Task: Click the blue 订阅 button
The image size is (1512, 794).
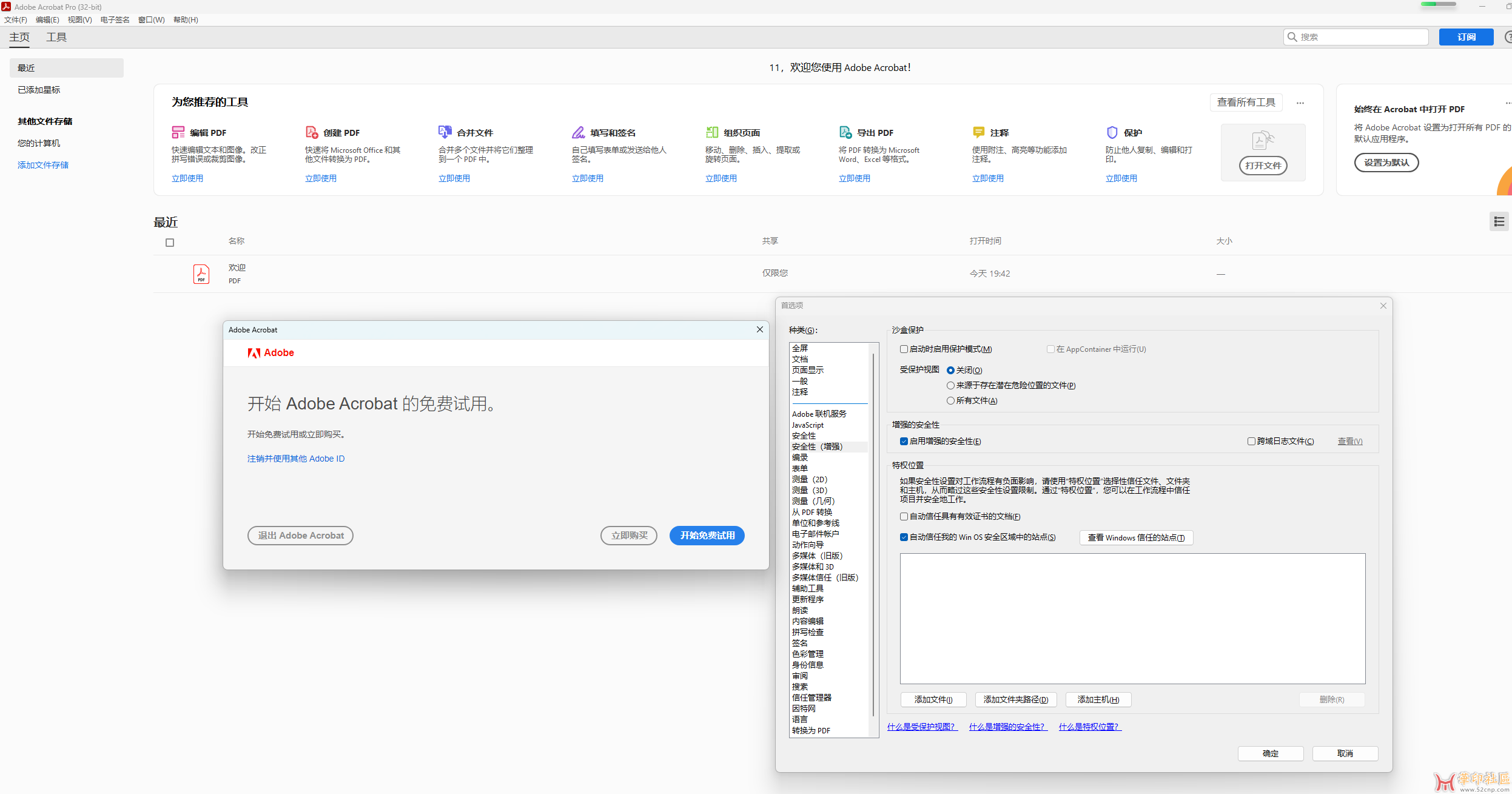Action: tap(1466, 37)
